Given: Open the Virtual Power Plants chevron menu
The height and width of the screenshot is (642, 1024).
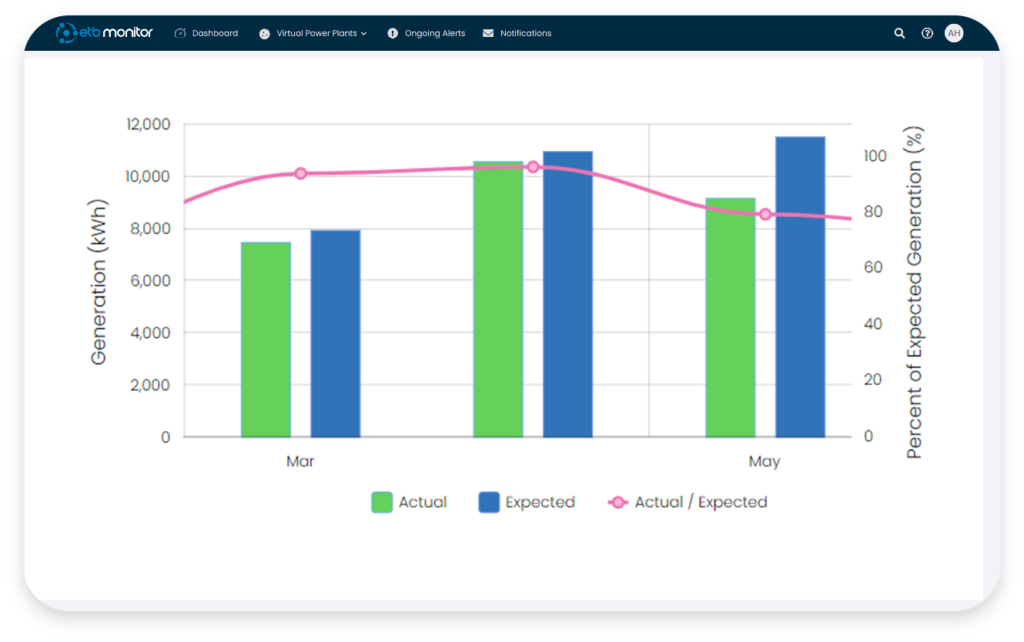Looking at the screenshot, I should coord(366,32).
